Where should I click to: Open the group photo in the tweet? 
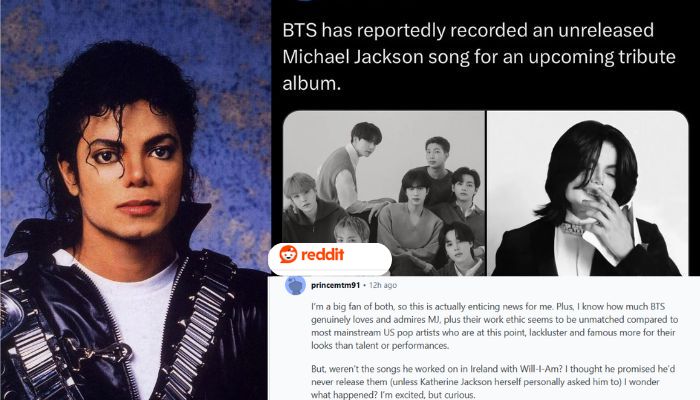[x=383, y=193]
